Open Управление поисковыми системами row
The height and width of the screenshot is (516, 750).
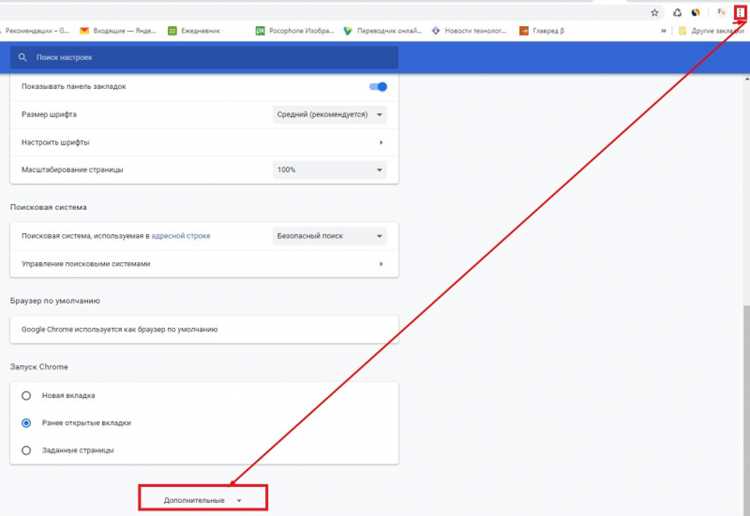coord(204,264)
